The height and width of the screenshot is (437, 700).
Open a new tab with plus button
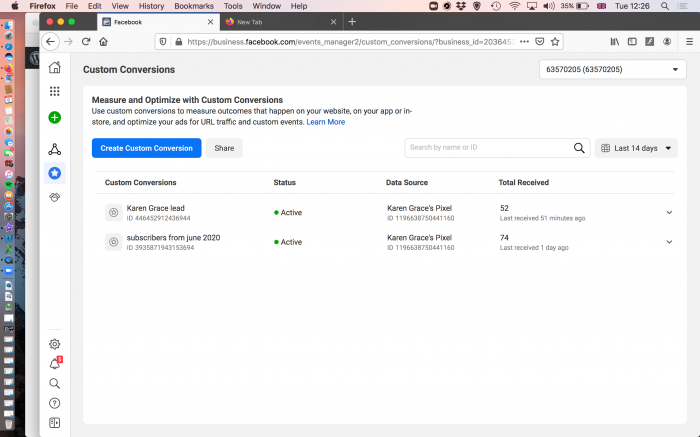click(x=352, y=21)
